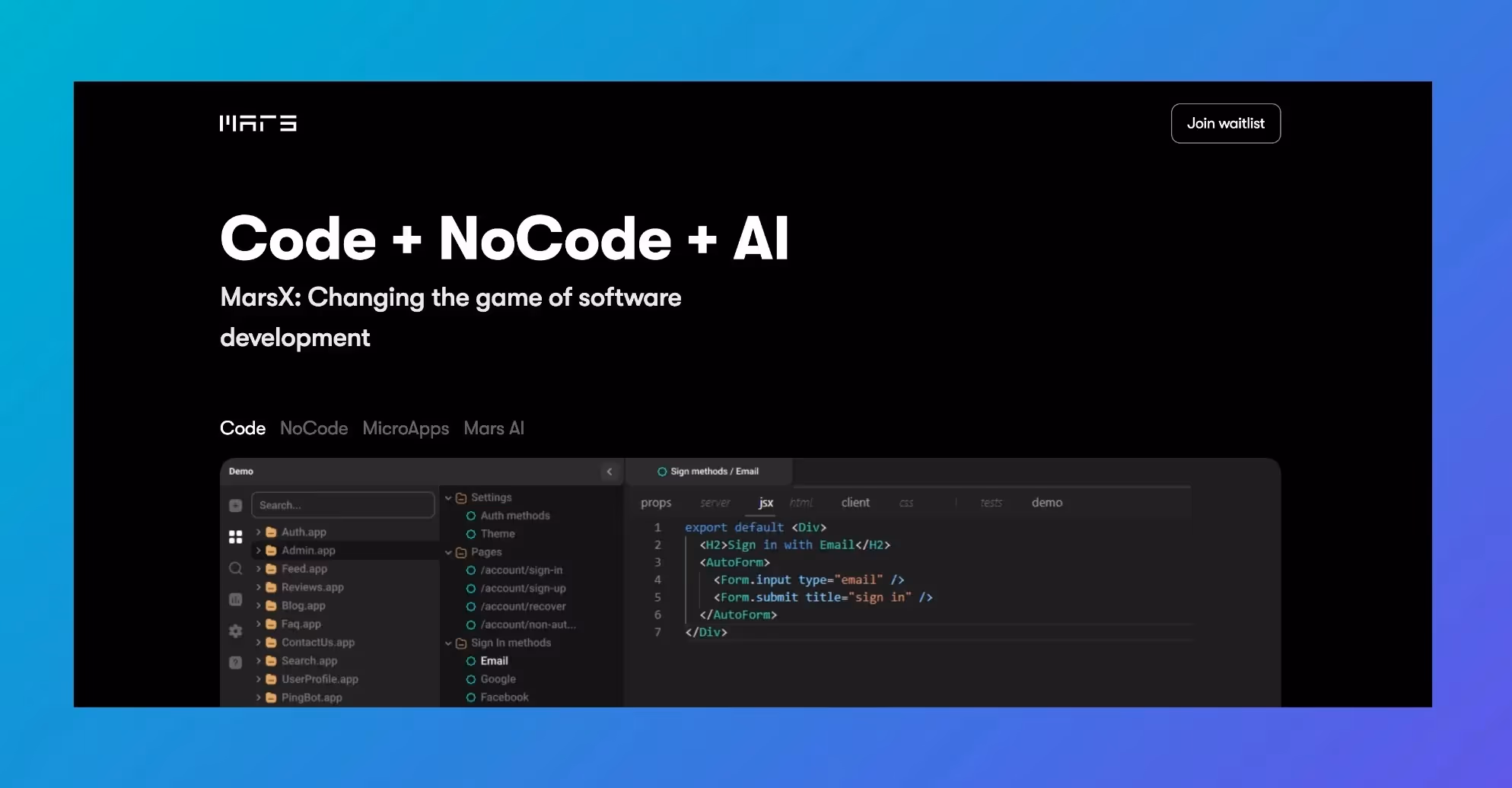Open search with the magnifier icon
The width and height of the screenshot is (1512, 788).
[235, 569]
